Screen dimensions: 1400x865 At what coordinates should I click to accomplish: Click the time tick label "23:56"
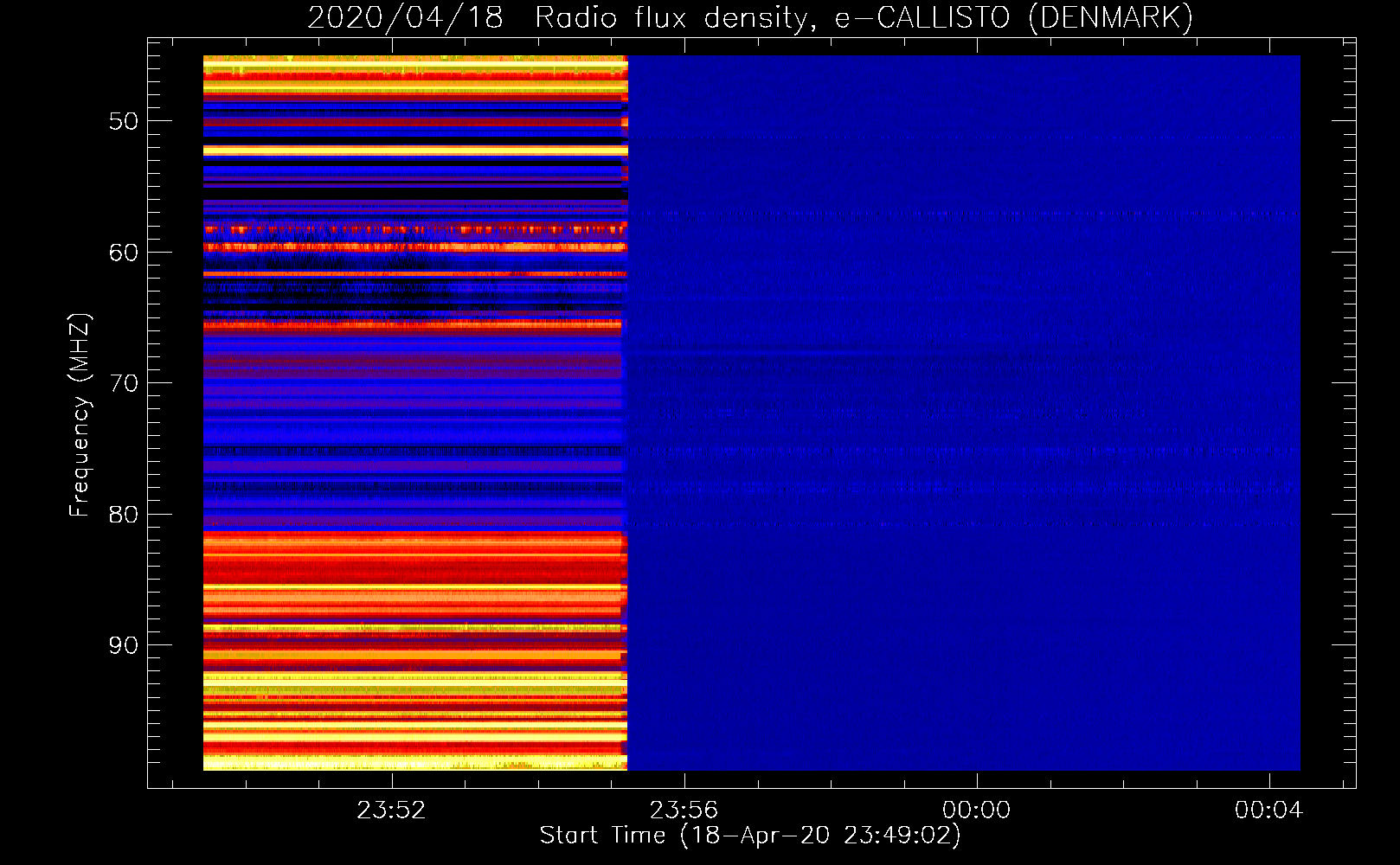point(684,811)
